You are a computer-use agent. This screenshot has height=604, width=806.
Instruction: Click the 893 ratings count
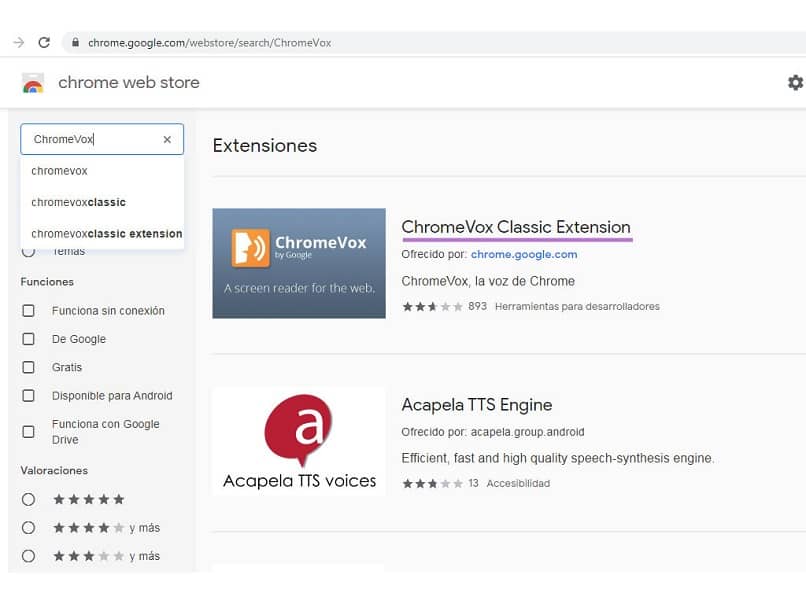tap(477, 306)
